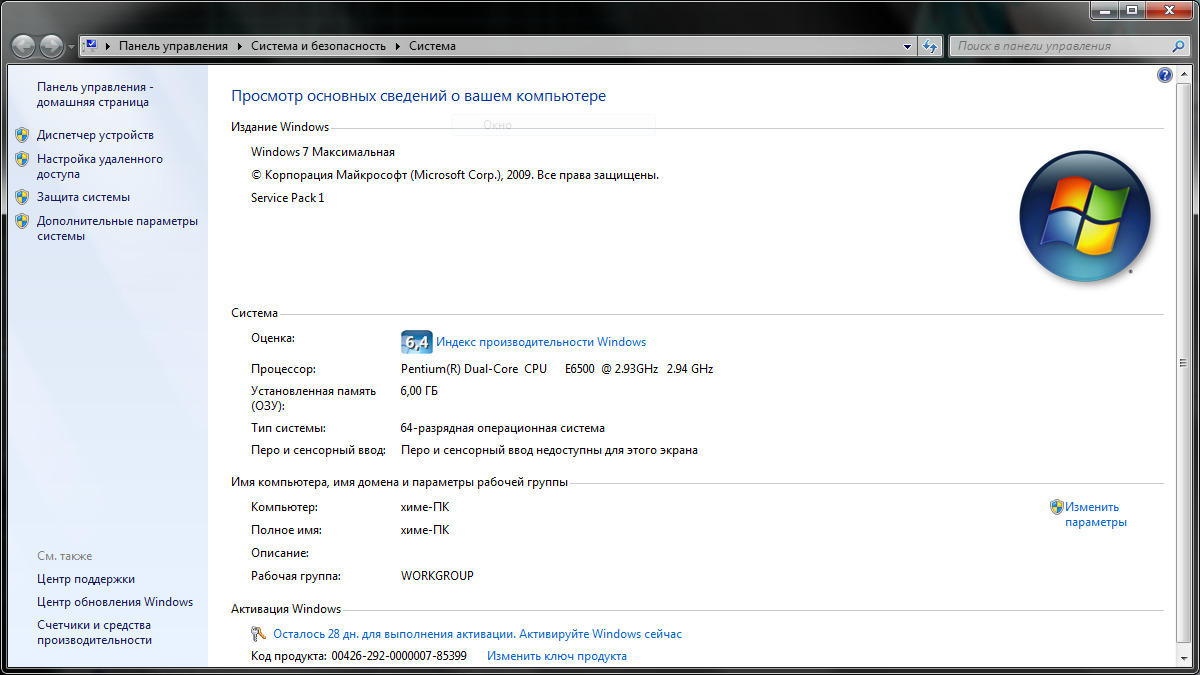Click the Control Panel icon in address bar
This screenshot has height=675, width=1200.
pyautogui.click(x=90, y=46)
